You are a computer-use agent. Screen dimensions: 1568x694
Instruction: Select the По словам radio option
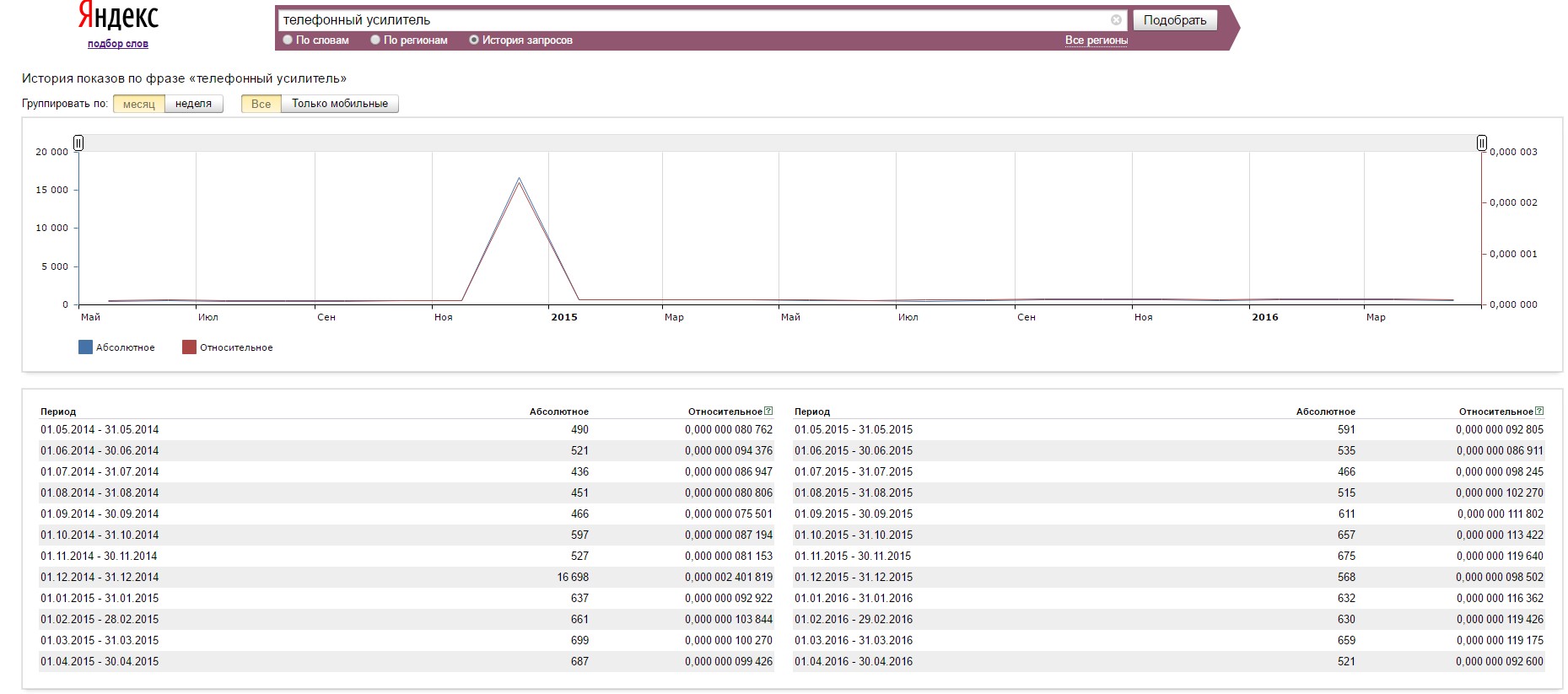[x=288, y=40]
